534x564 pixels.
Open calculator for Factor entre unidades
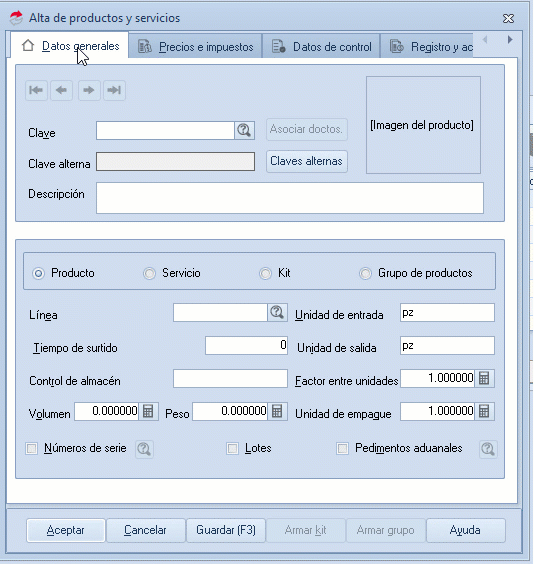(484, 378)
